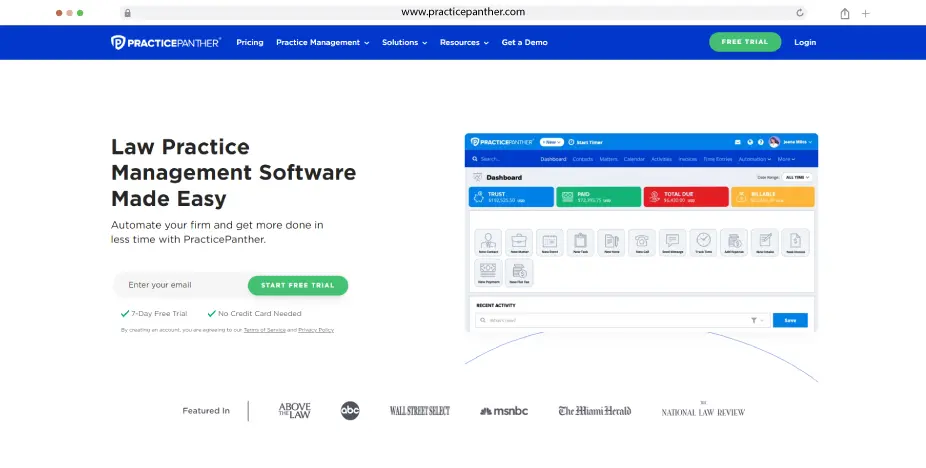Viewport: 926px width, 468px height.
Task: Open the Pricing page
Action: click(250, 43)
